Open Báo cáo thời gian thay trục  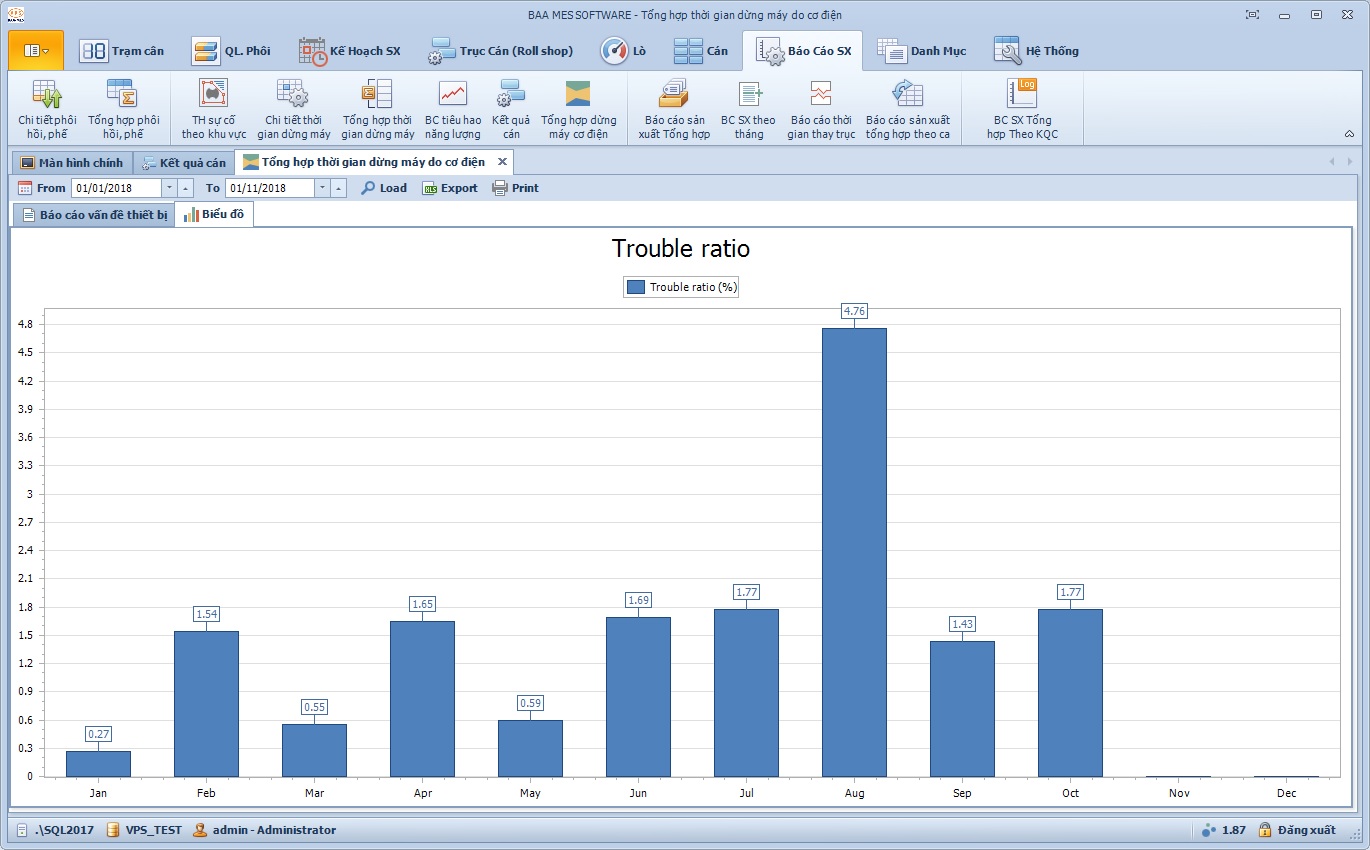[820, 109]
